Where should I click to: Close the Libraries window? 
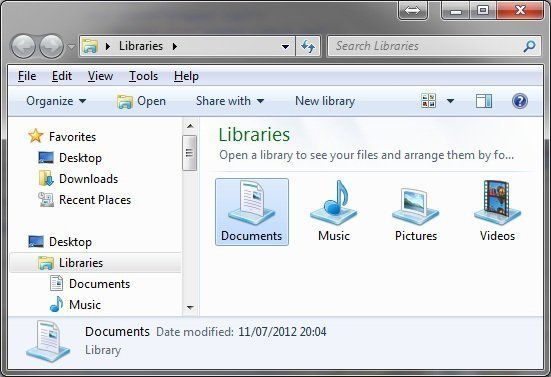tap(520, 10)
